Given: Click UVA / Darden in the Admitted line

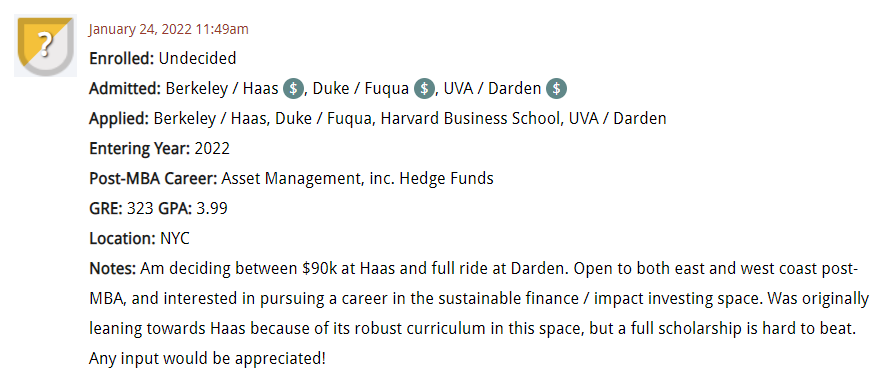Looking at the screenshot, I should 492,88.
